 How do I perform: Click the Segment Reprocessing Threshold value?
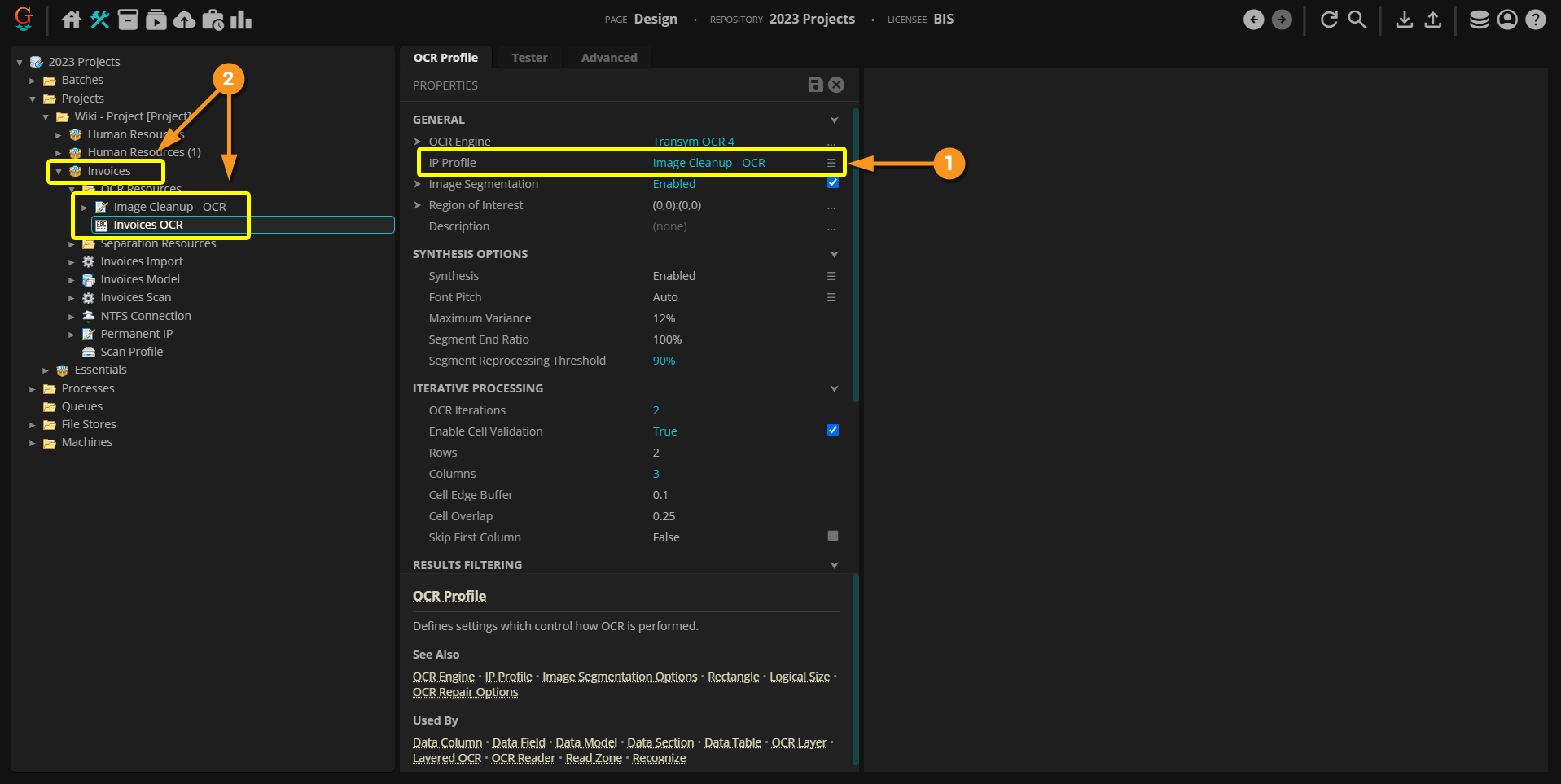click(x=664, y=361)
